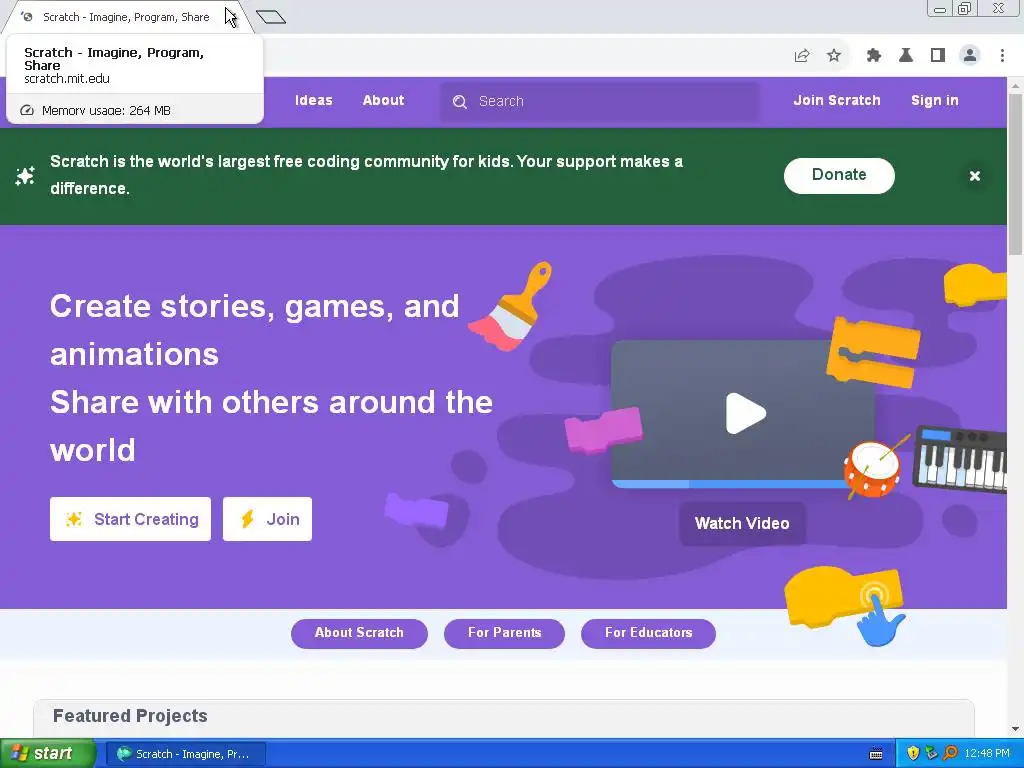Image resolution: width=1024 pixels, height=768 pixels.
Task: Click the scrollbar up arrow
Action: click(1016, 86)
